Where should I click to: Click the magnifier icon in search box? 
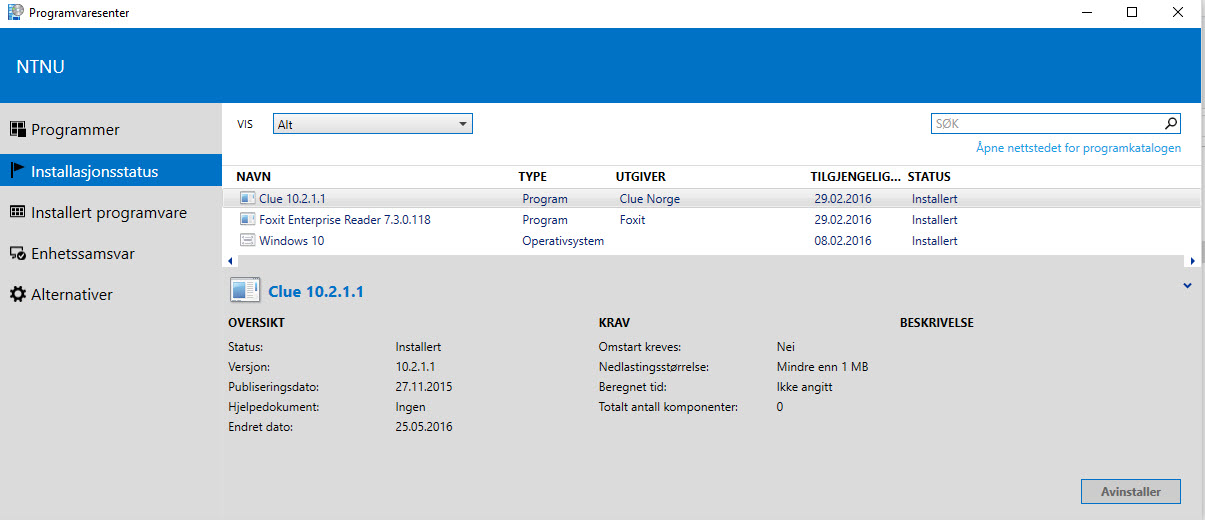(x=1171, y=124)
